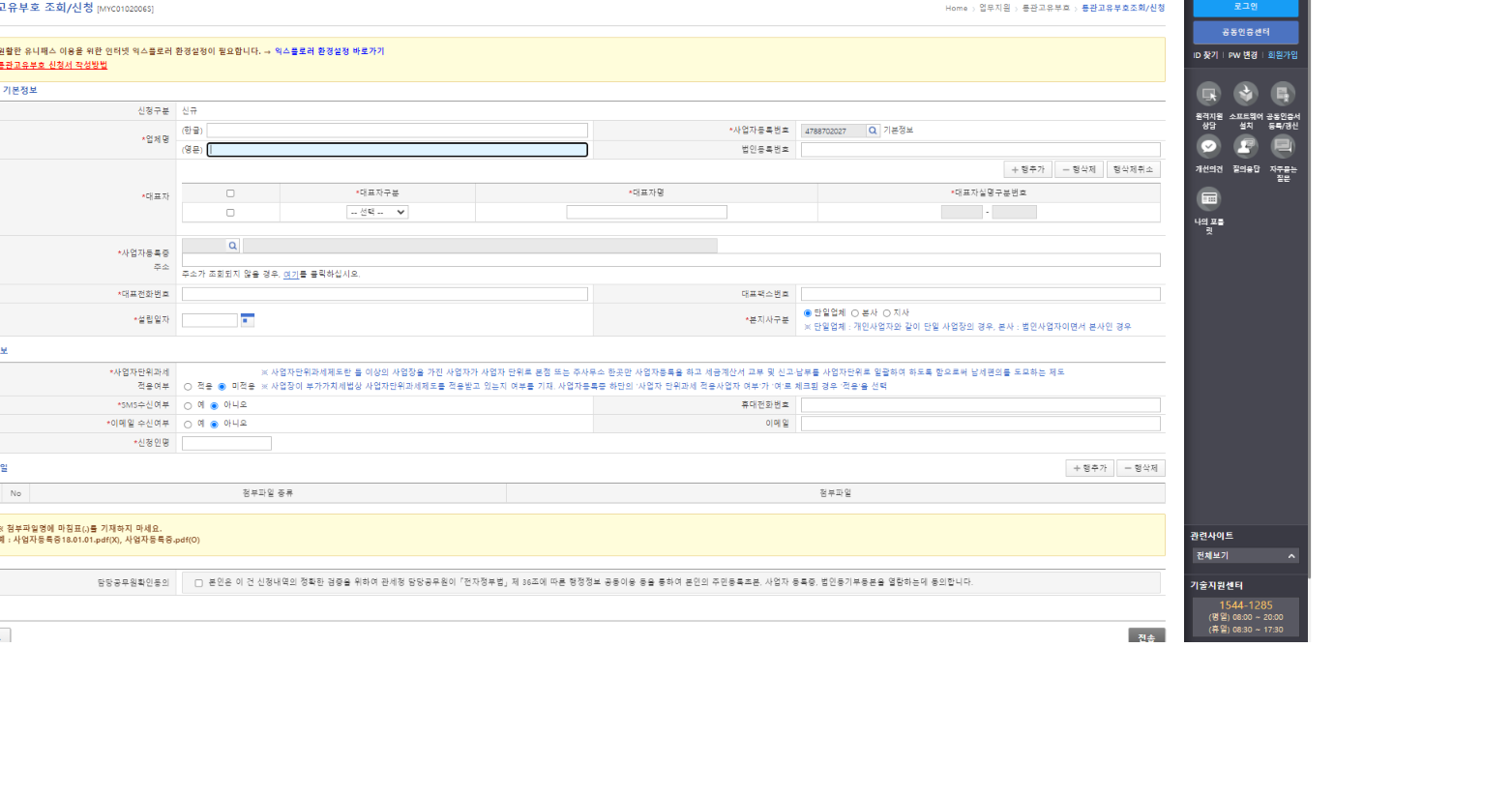Open the 원격지원 상담 remote support icon
The width and height of the screenshot is (1512, 795).
(x=1208, y=95)
